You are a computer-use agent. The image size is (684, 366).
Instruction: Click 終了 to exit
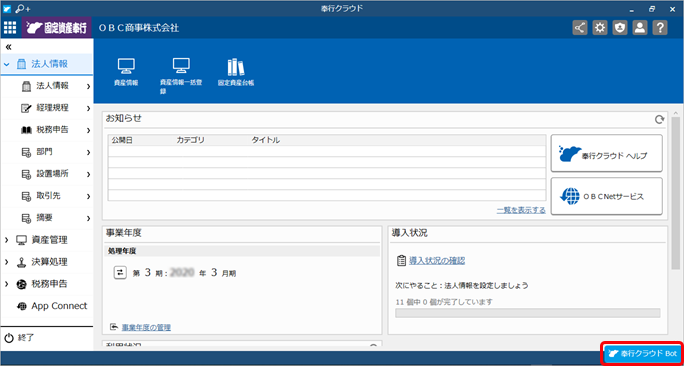coord(20,337)
